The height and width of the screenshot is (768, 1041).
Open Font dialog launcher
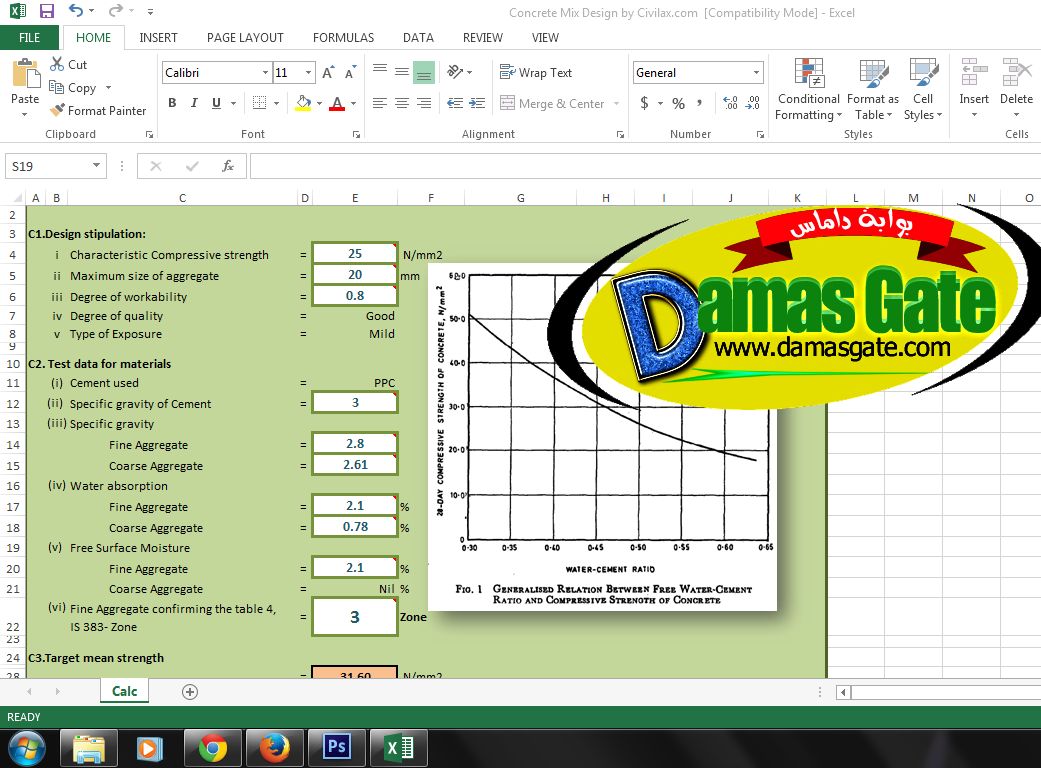357,135
